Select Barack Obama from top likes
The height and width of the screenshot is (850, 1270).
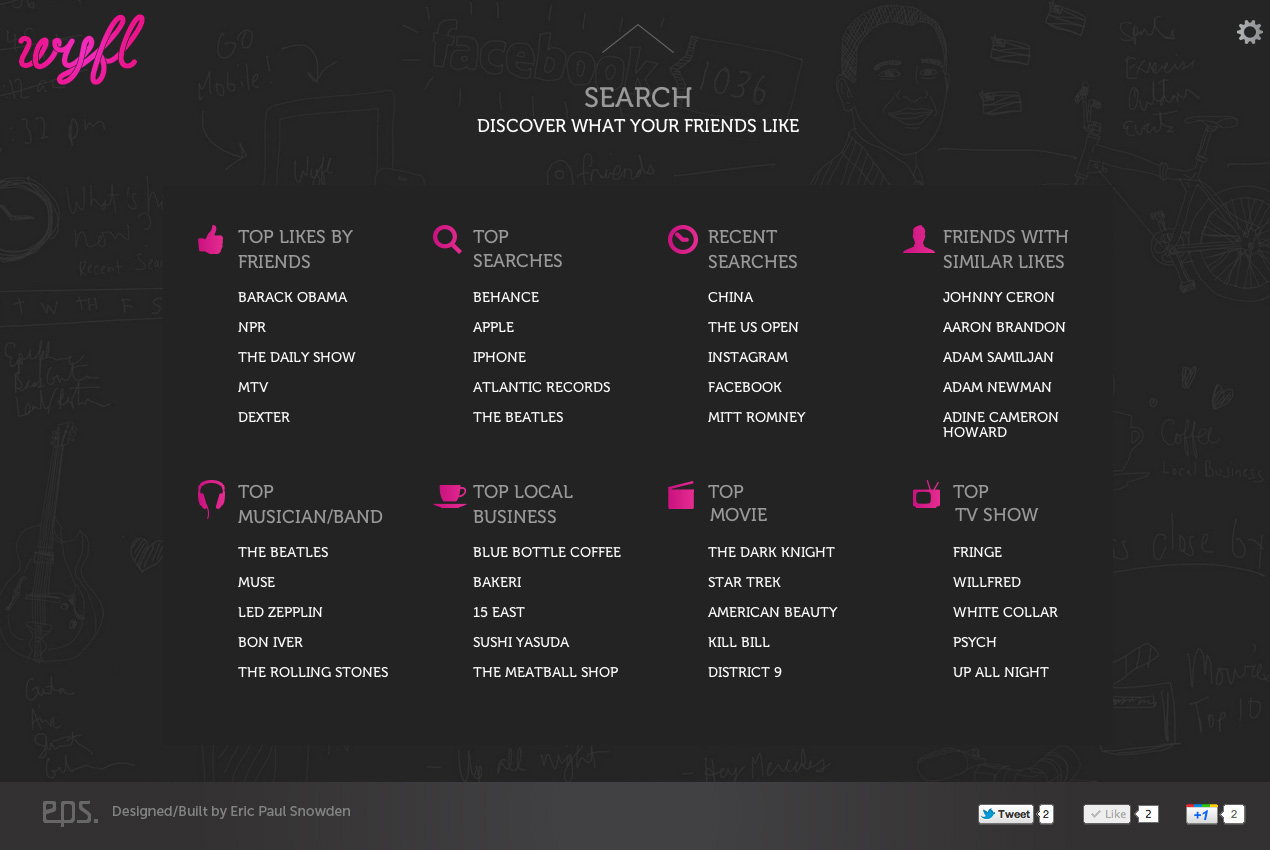(x=293, y=297)
